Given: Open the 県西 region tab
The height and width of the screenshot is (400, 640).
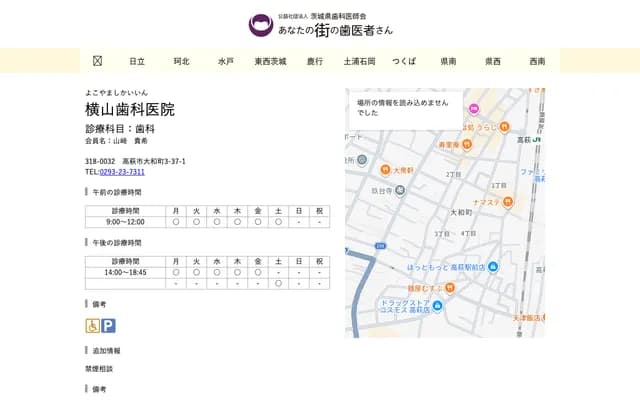Looking at the screenshot, I should (x=493, y=61).
